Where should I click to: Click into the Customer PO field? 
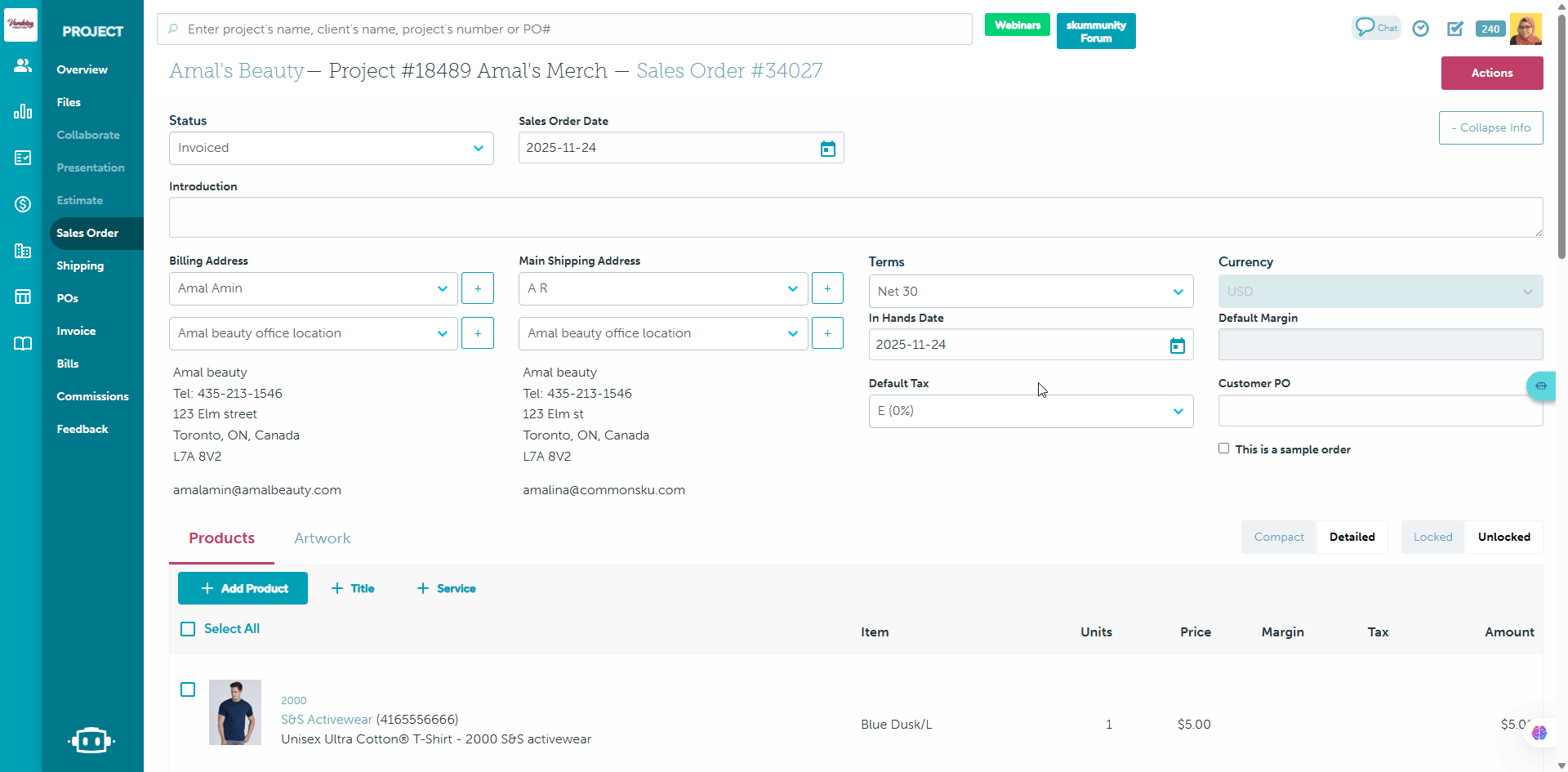tap(1379, 411)
